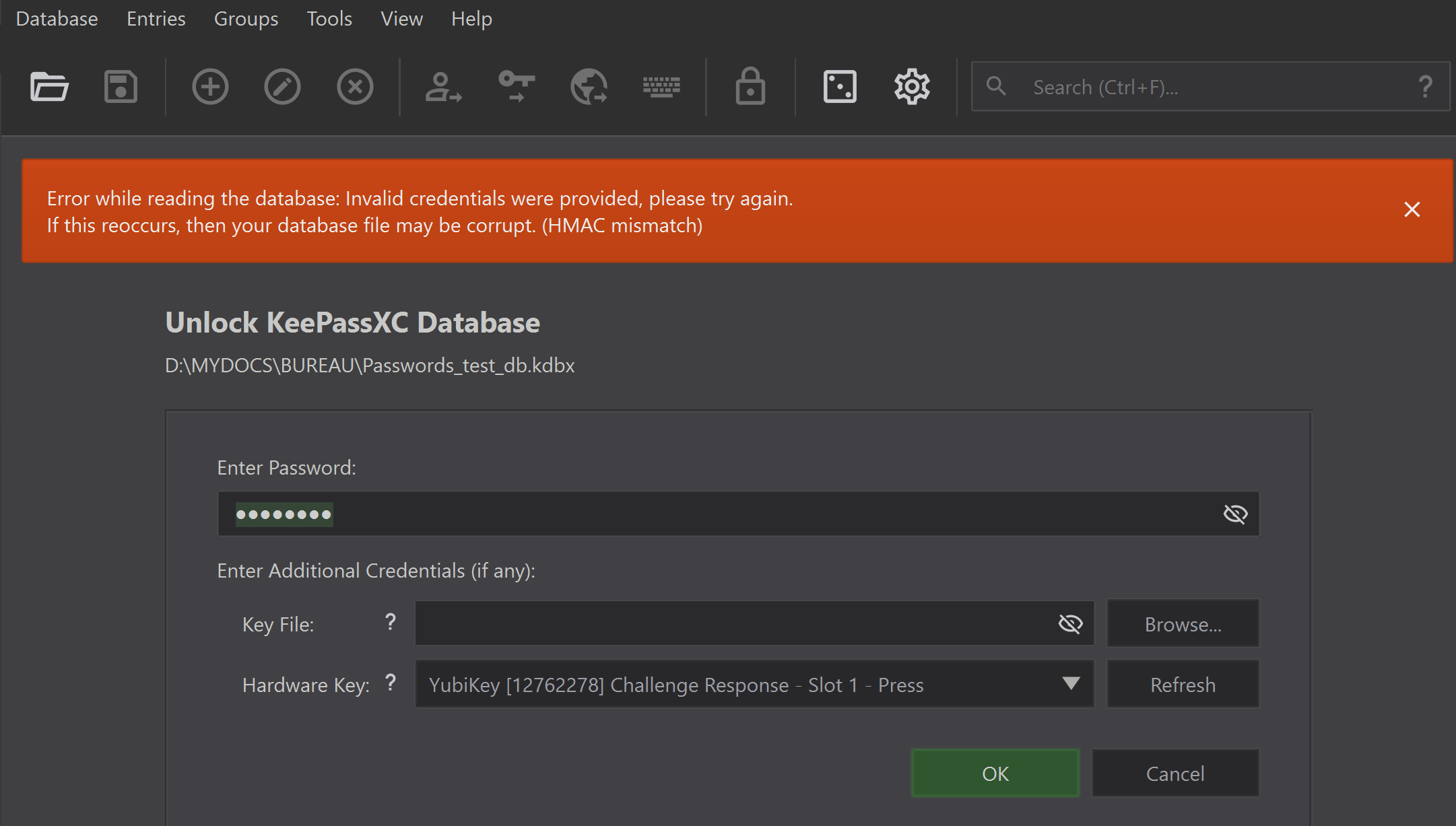1456x826 pixels.
Task: Click the Key File help question mark
Action: coord(390,622)
